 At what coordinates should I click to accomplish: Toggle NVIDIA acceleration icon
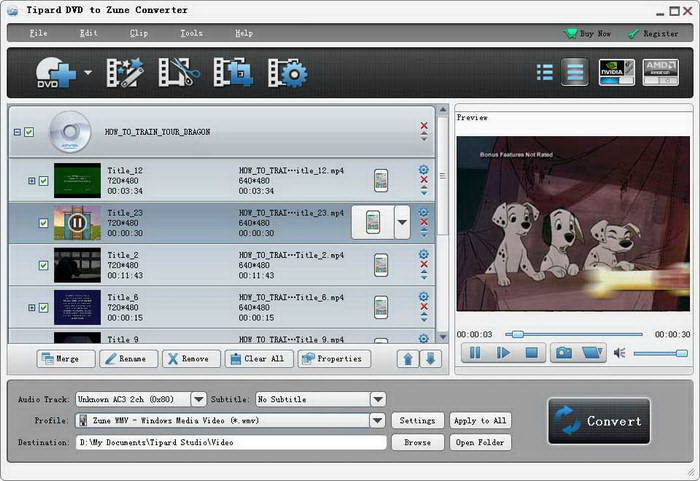[x=616, y=72]
